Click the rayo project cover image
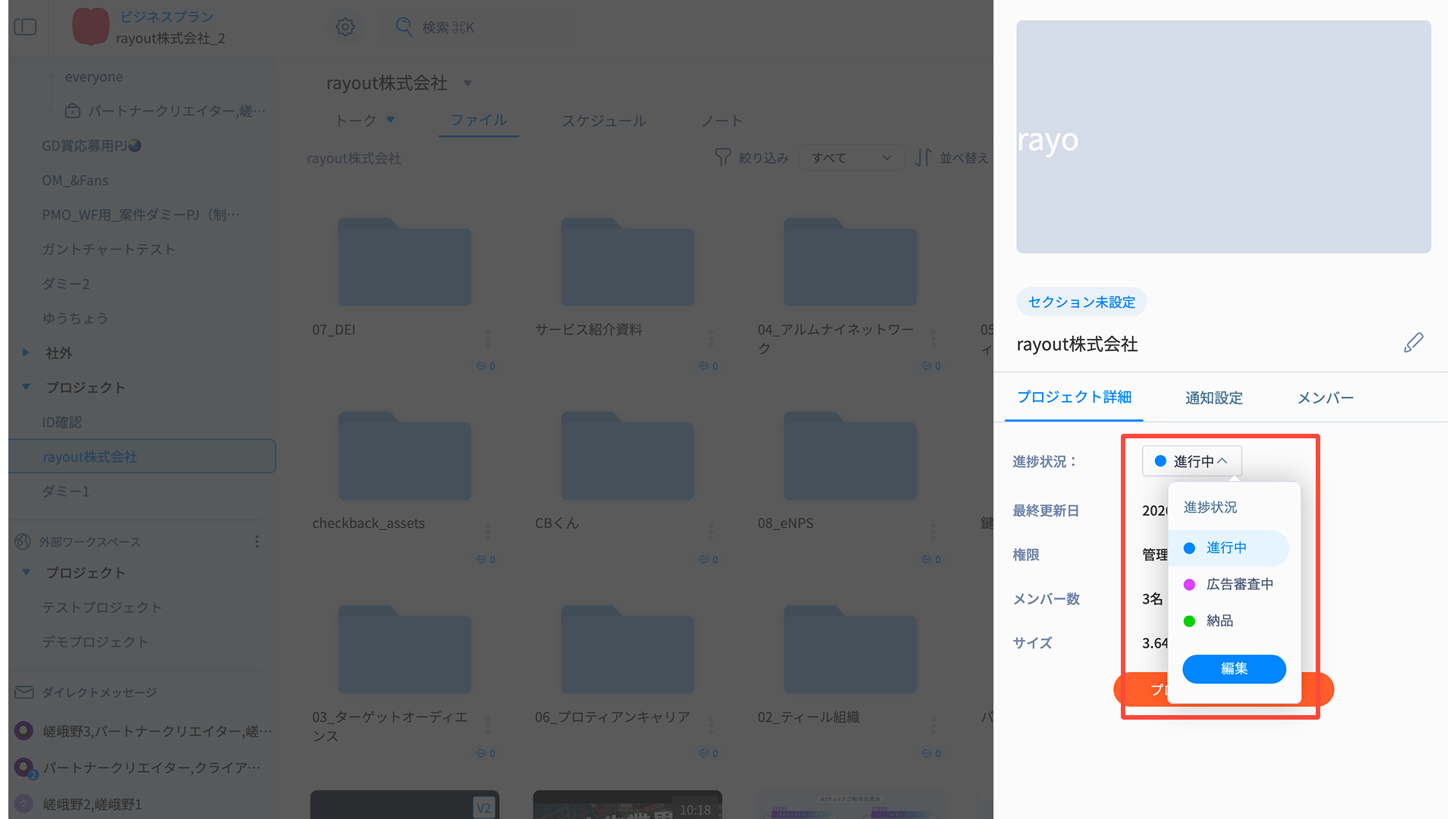 coord(1222,137)
